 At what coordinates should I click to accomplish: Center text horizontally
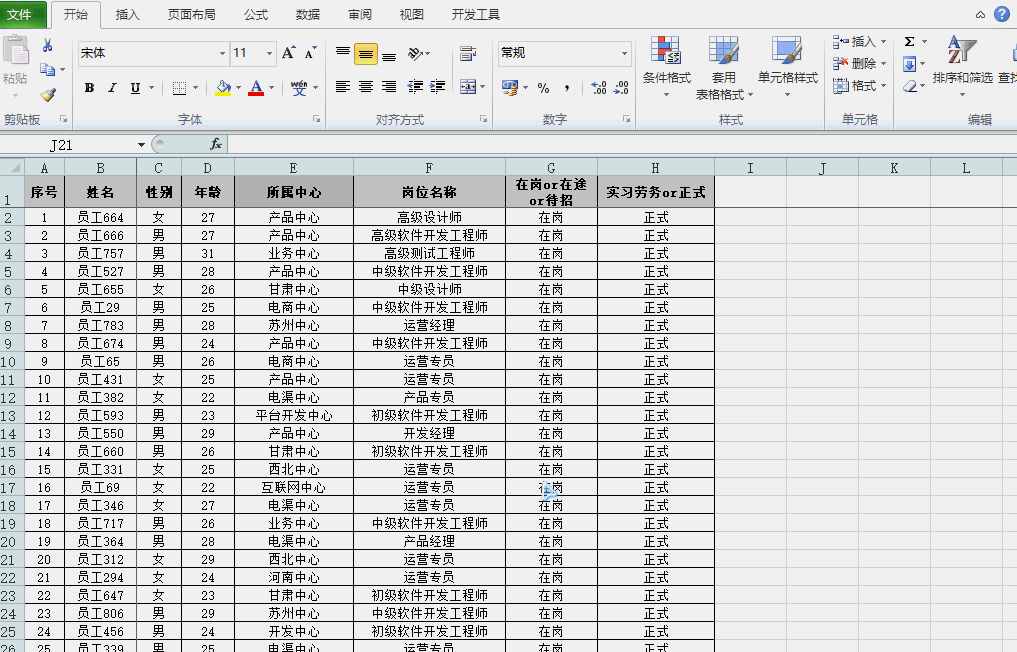click(366, 86)
